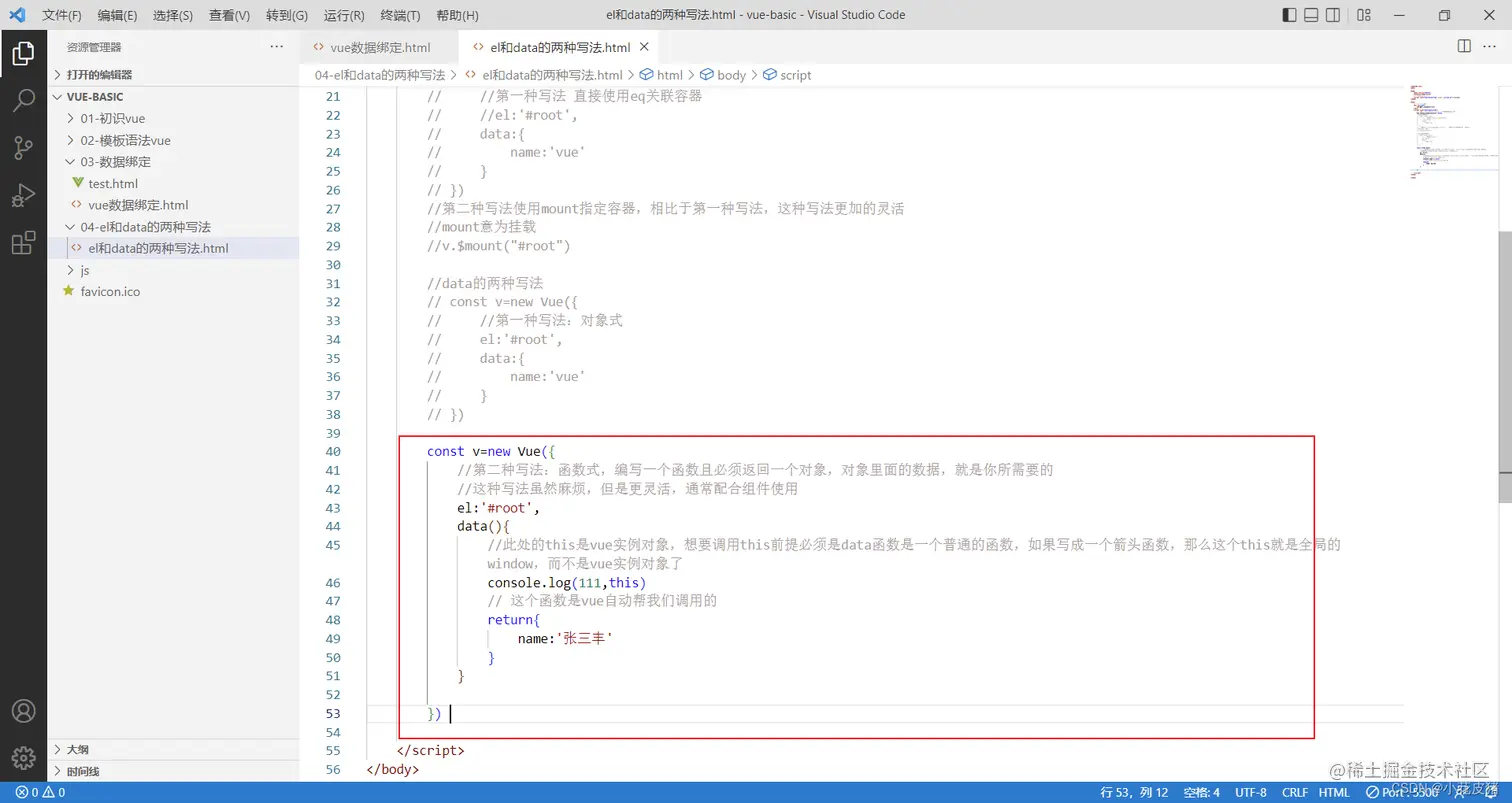
Task: Click the errors and warnings status icon
Action: 40,792
